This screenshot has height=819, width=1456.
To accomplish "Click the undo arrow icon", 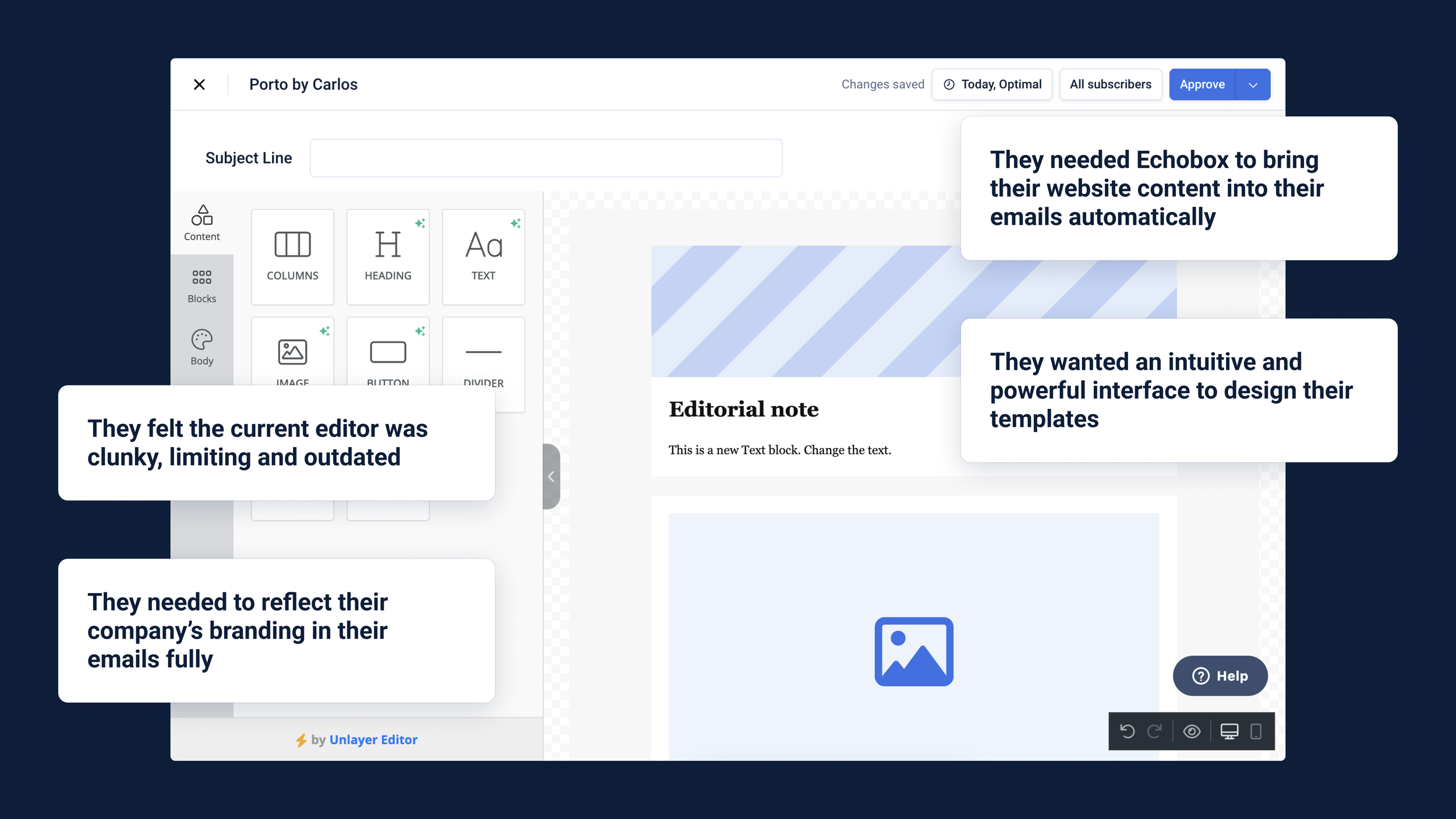I will coord(1128,731).
